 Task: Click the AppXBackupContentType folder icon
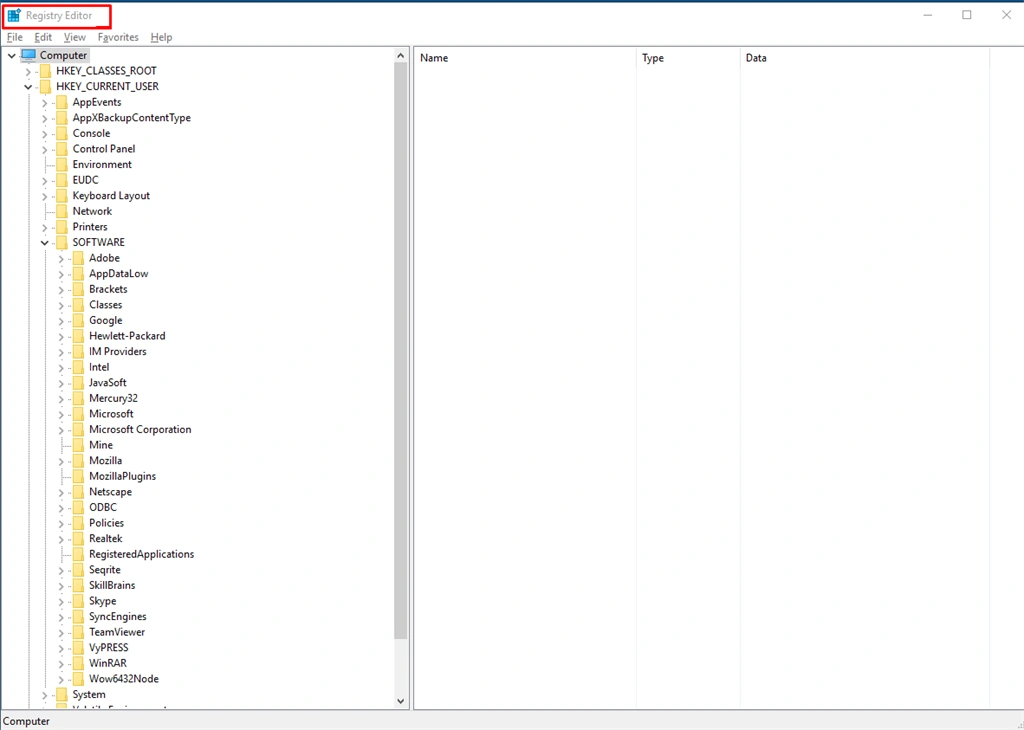(x=61, y=118)
